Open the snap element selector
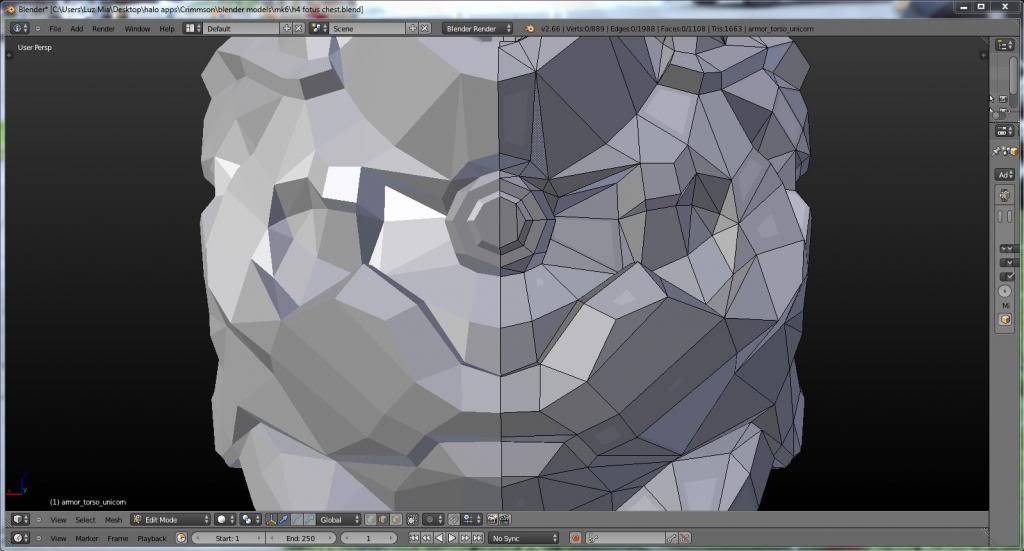 pos(472,520)
